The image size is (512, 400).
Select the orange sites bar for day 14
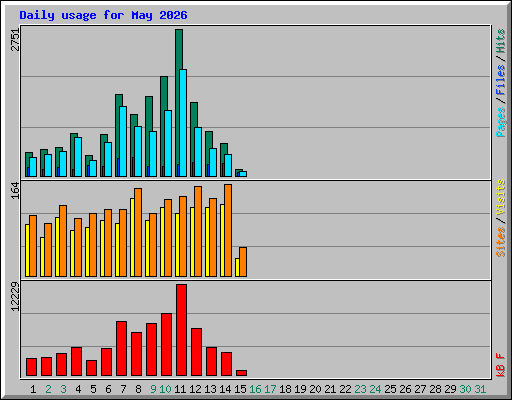pyautogui.click(x=228, y=230)
